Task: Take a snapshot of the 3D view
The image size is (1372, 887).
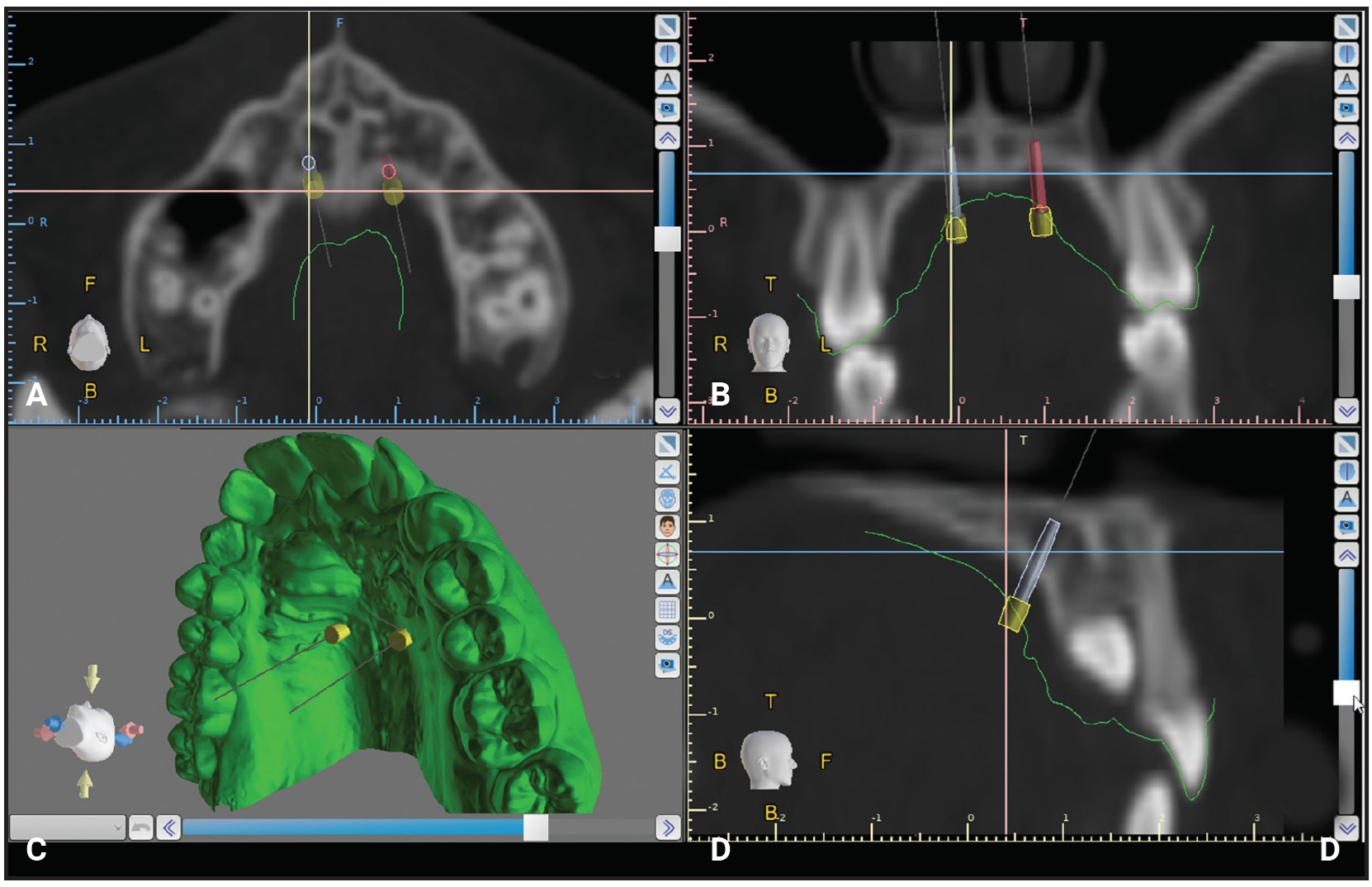Action: pos(667,664)
